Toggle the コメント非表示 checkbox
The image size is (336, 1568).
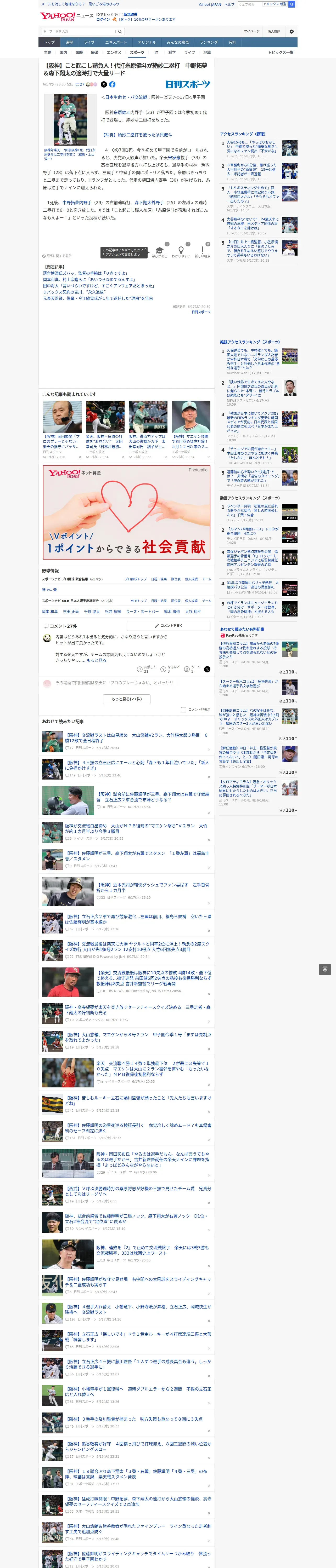pyautogui.click(x=183, y=709)
